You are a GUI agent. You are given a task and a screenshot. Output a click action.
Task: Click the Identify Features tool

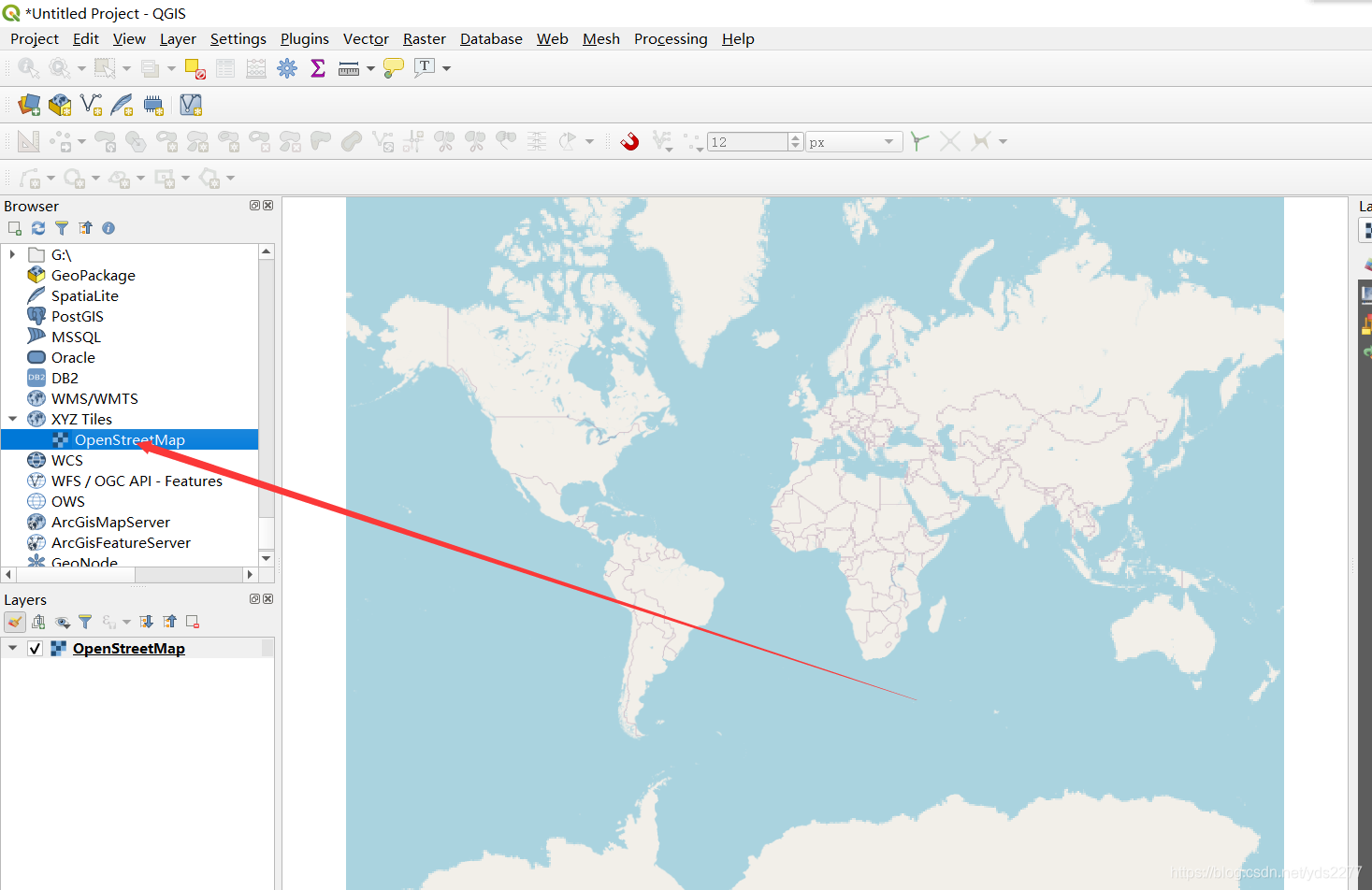tap(29, 68)
